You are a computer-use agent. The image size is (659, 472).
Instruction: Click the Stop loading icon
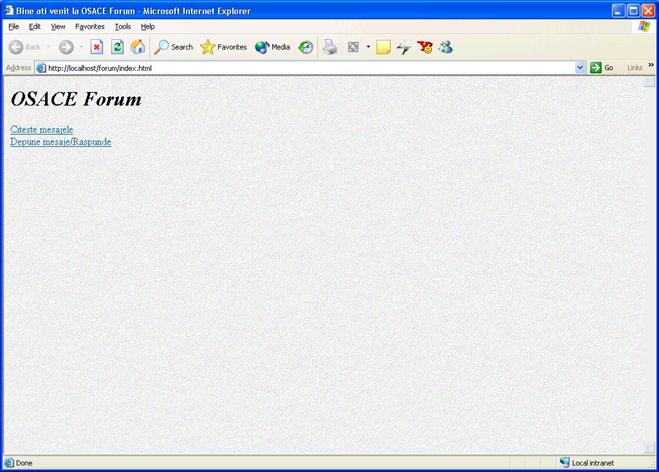[x=97, y=47]
